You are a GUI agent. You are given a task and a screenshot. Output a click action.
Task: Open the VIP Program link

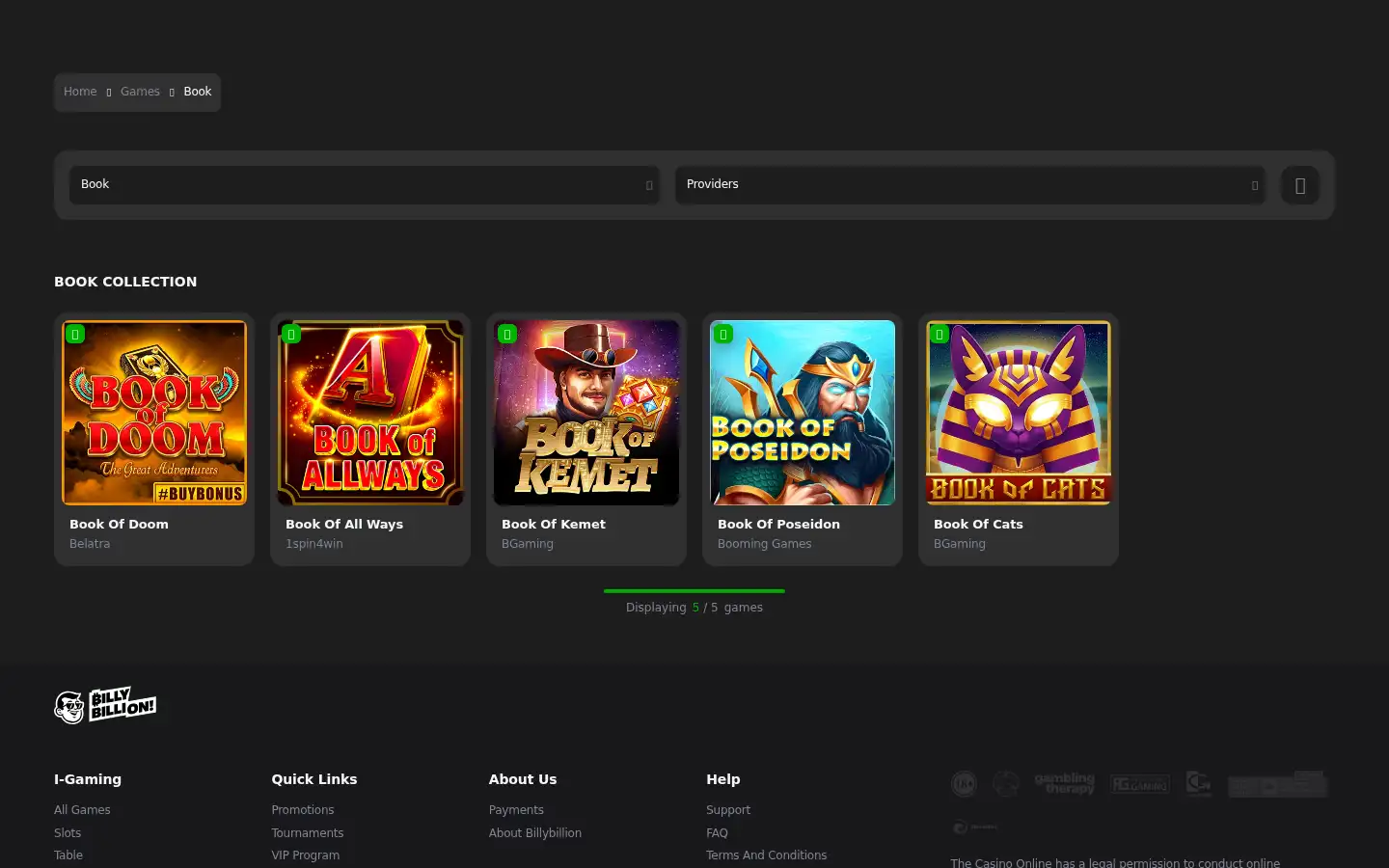point(306,855)
